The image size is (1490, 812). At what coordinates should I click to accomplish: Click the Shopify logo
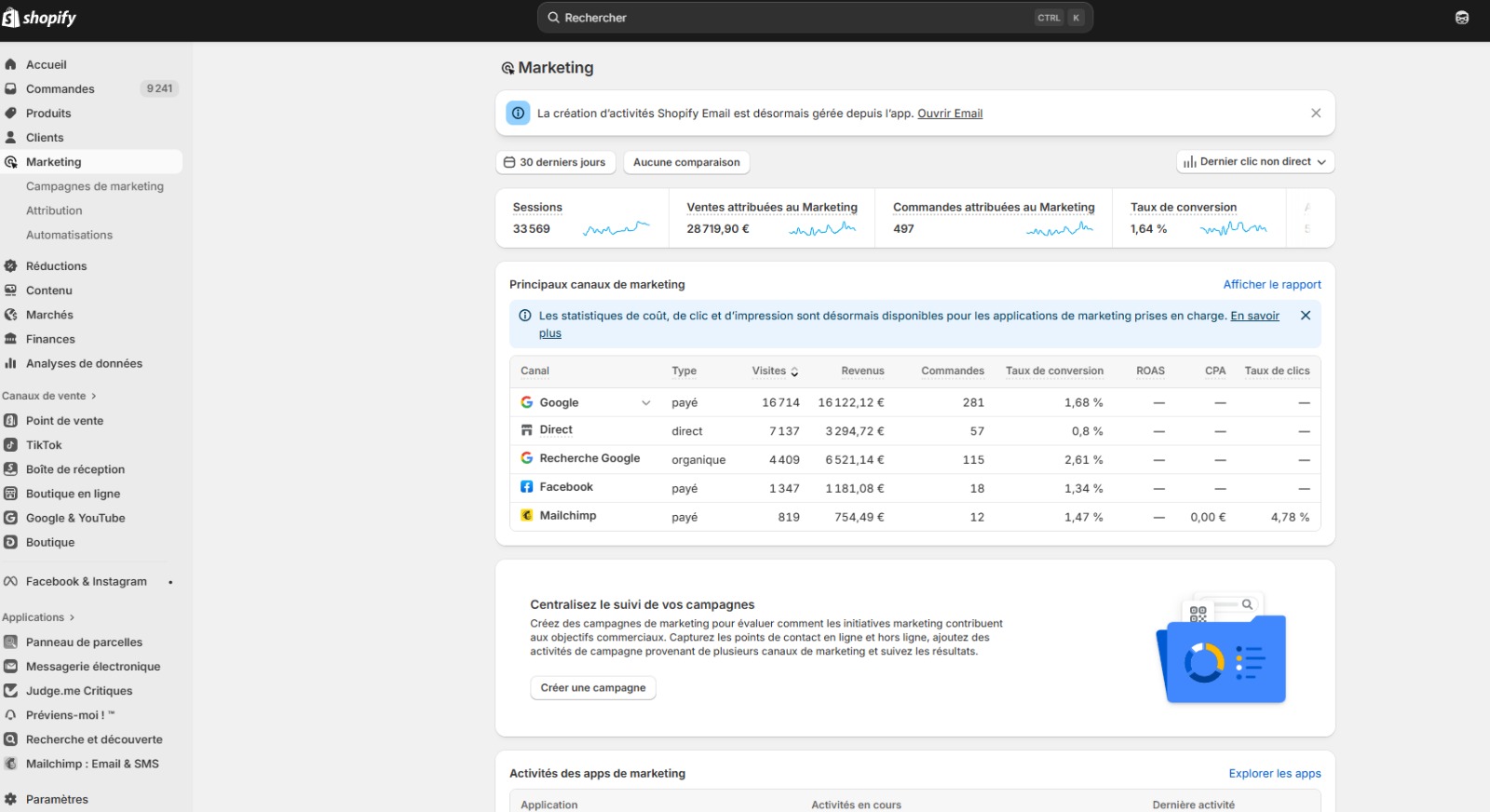point(39,18)
